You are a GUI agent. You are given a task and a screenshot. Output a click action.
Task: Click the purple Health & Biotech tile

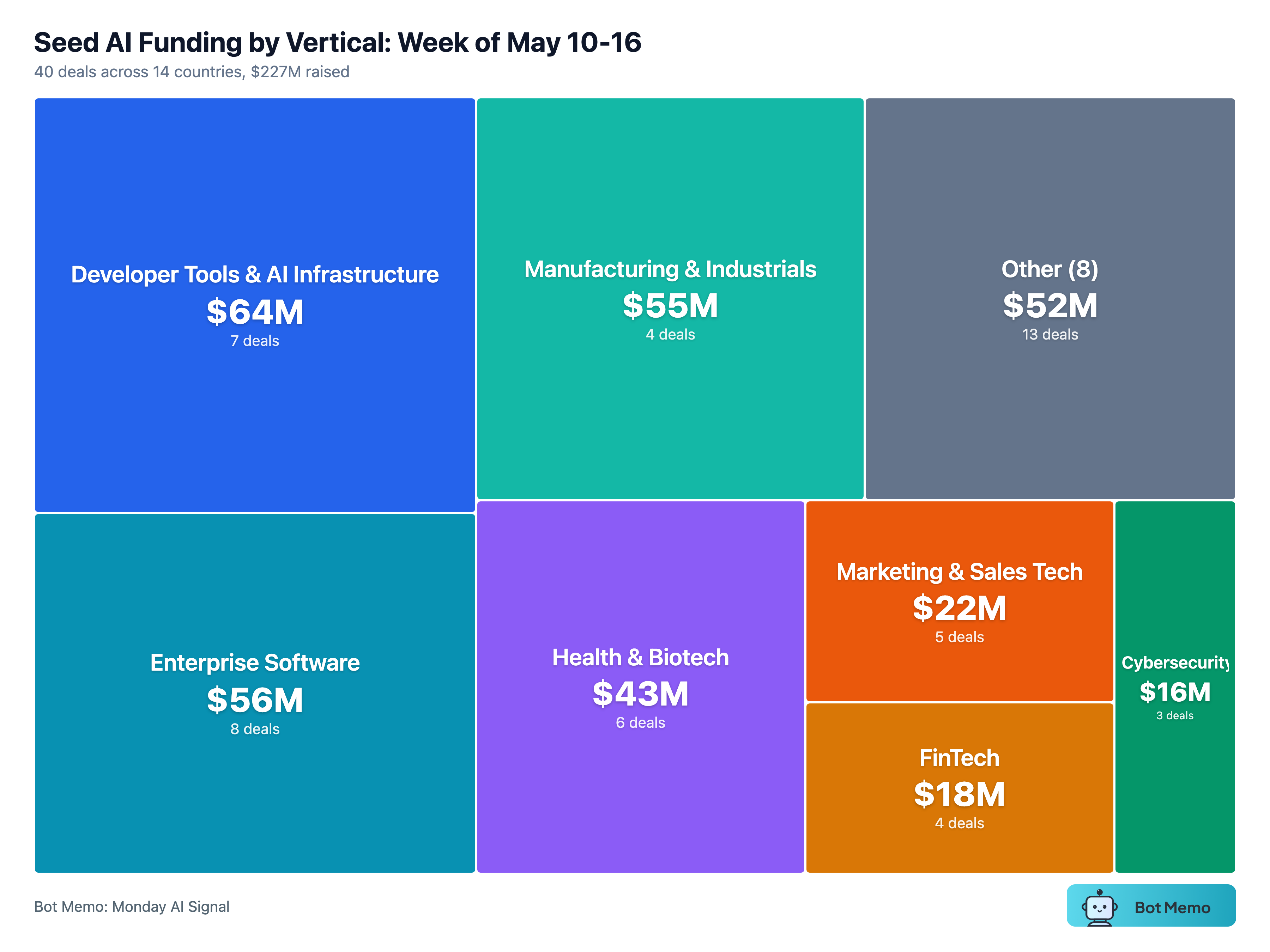point(641,687)
